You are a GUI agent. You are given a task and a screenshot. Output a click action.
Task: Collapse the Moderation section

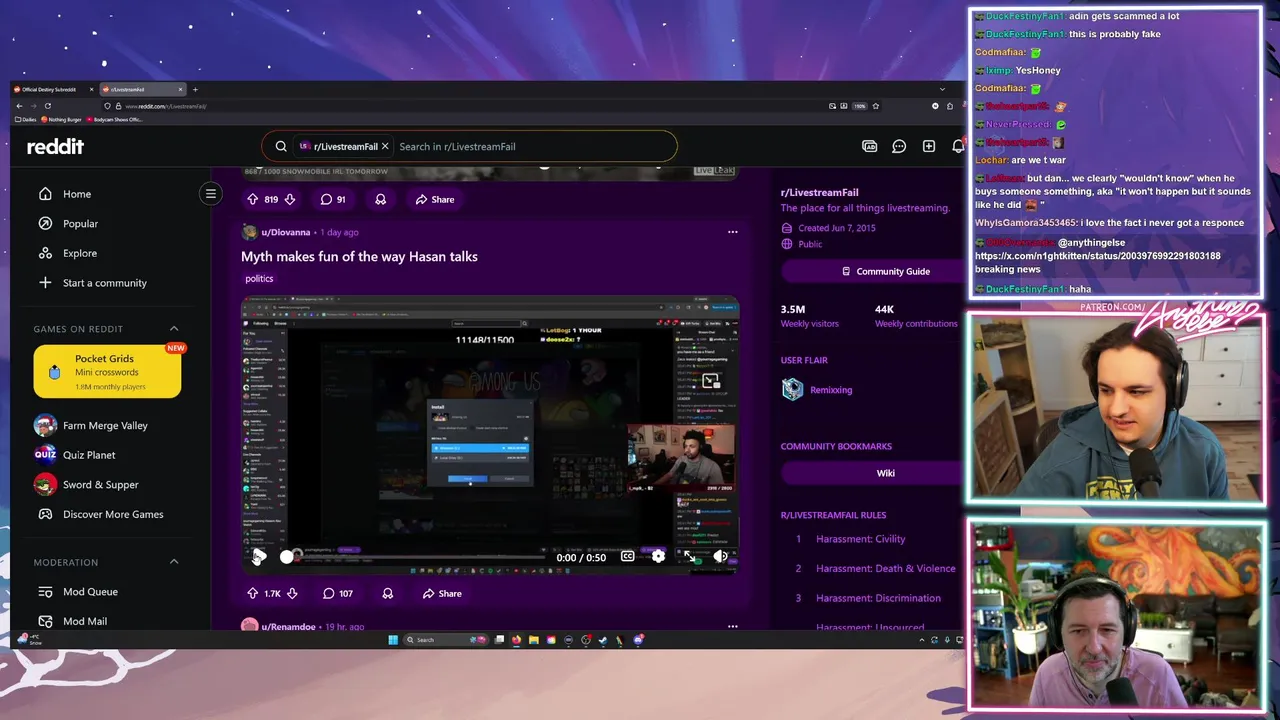point(174,562)
